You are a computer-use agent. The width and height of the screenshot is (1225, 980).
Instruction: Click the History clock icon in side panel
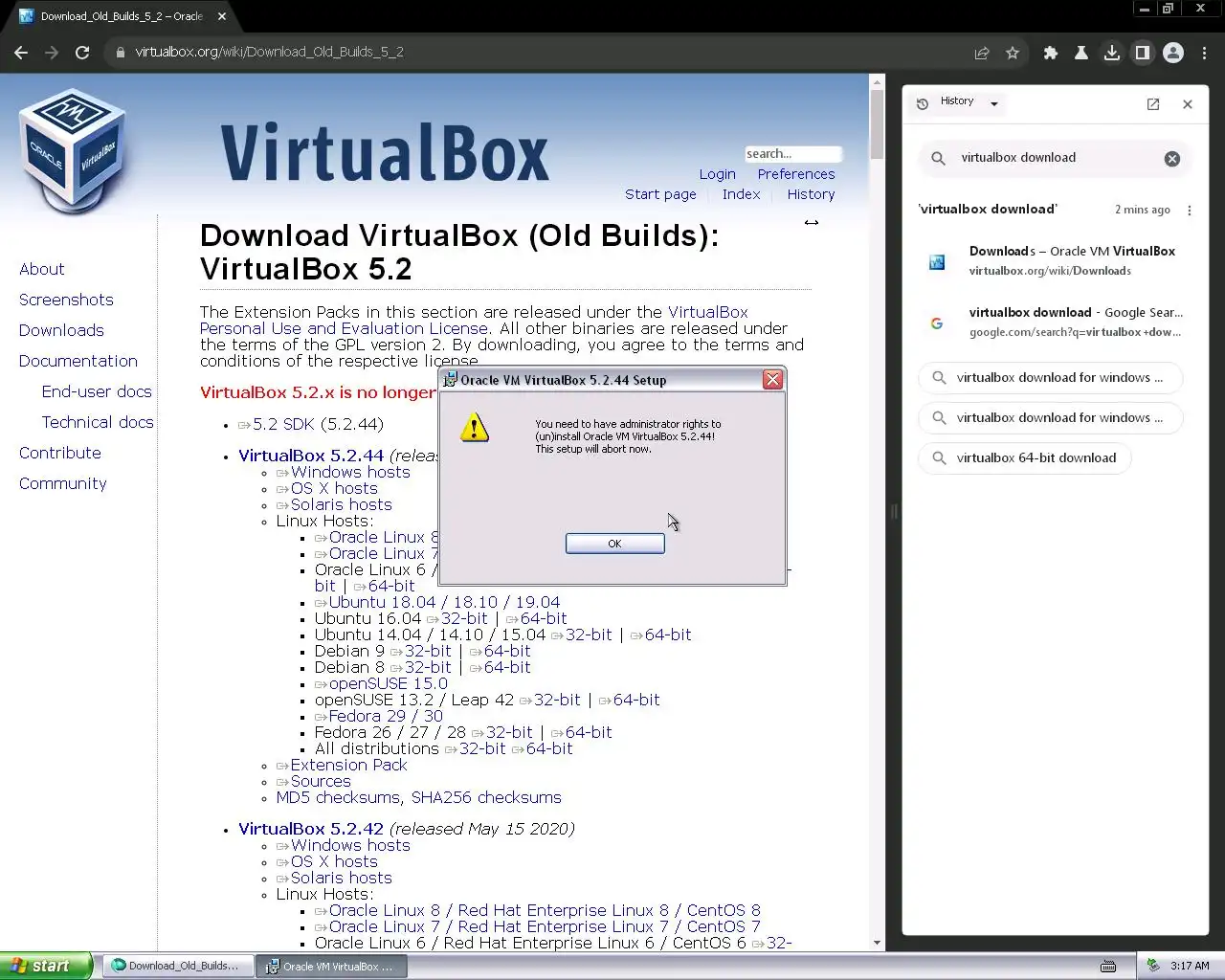click(923, 103)
